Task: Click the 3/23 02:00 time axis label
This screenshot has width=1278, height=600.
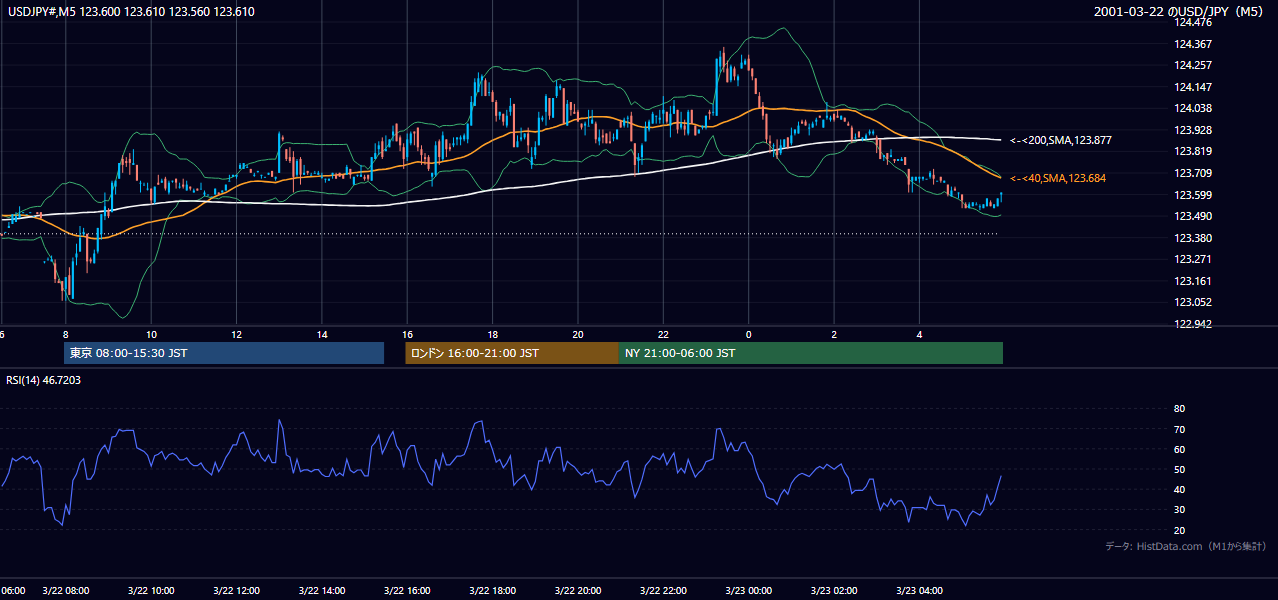Action: (x=834, y=591)
